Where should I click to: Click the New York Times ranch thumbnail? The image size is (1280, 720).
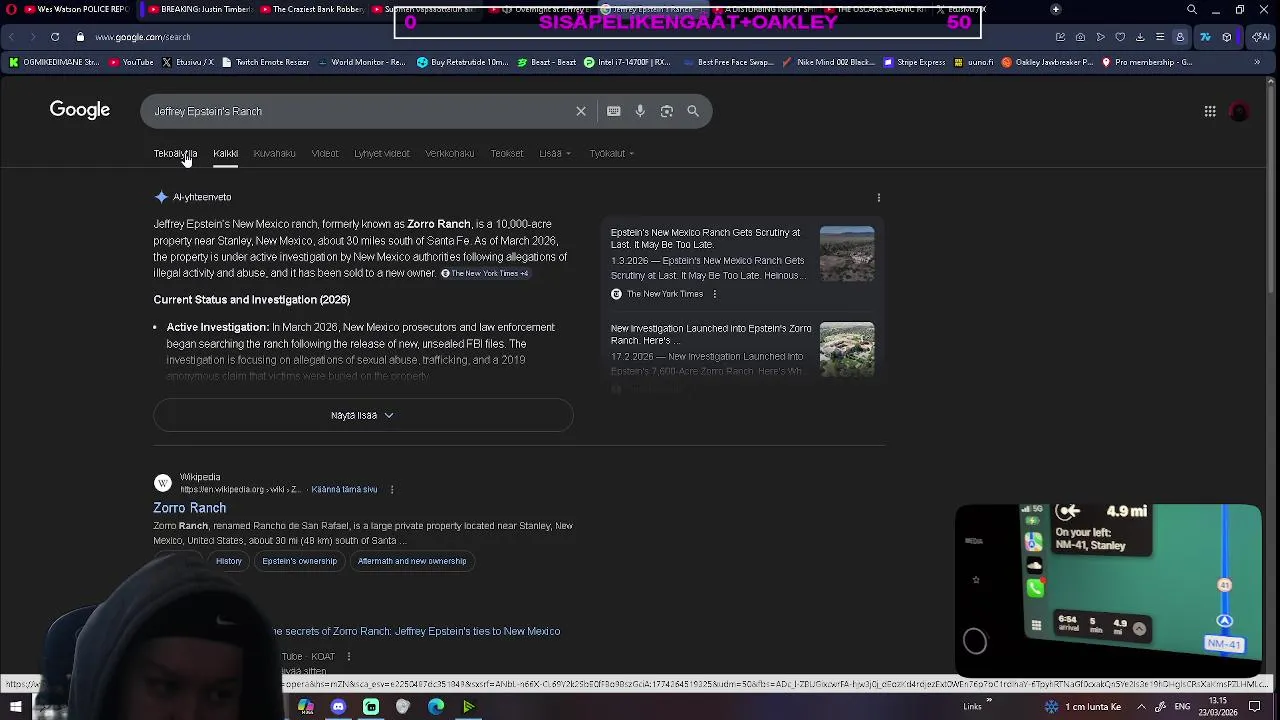point(847,253)
